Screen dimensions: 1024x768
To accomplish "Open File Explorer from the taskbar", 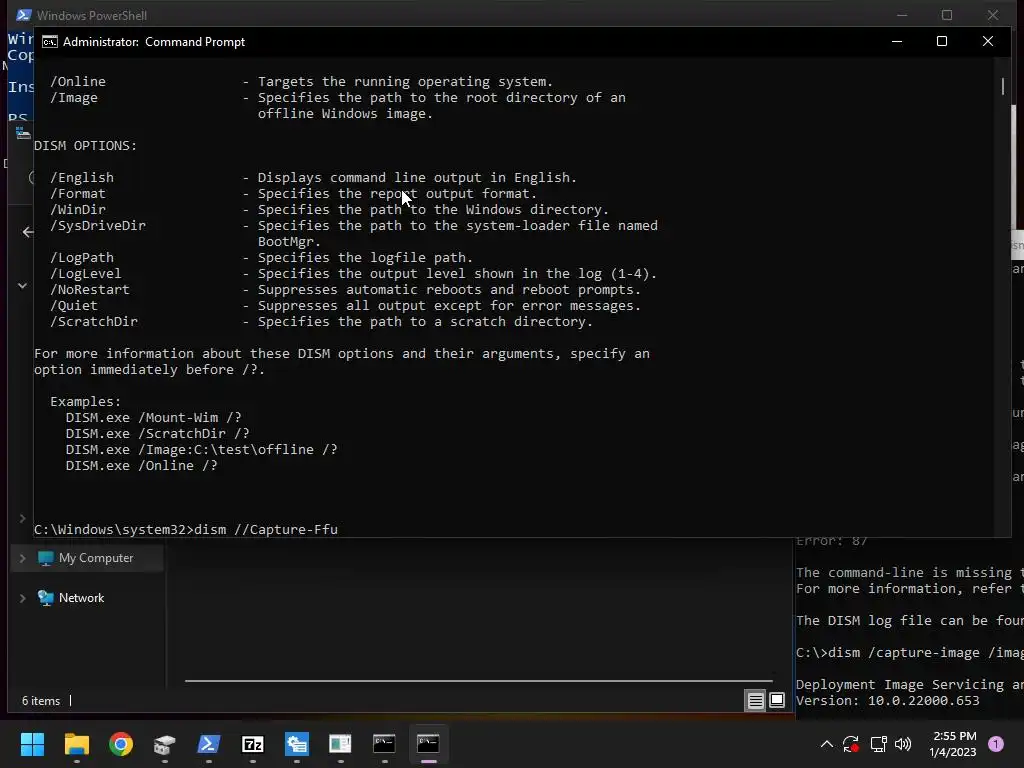I will (x=76, y=744).
